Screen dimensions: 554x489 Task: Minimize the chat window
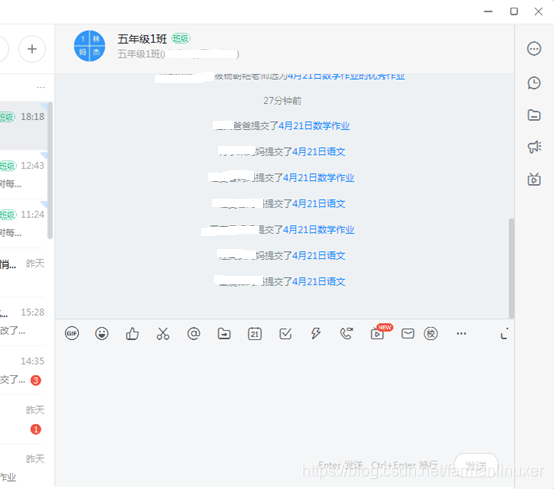[488, 11]
